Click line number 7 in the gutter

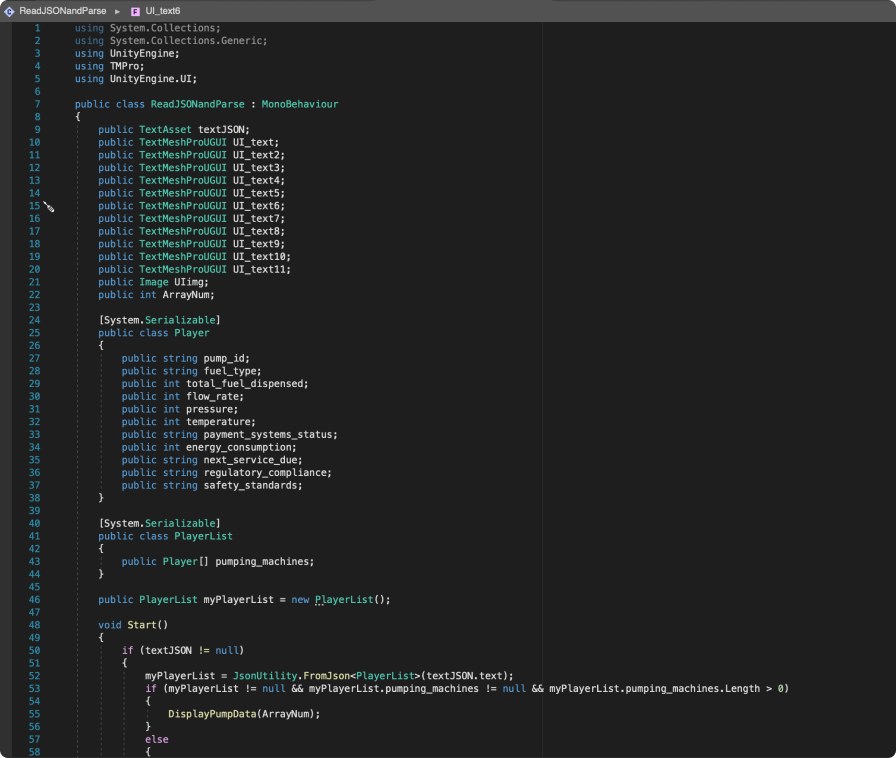(x=37, y=104)
